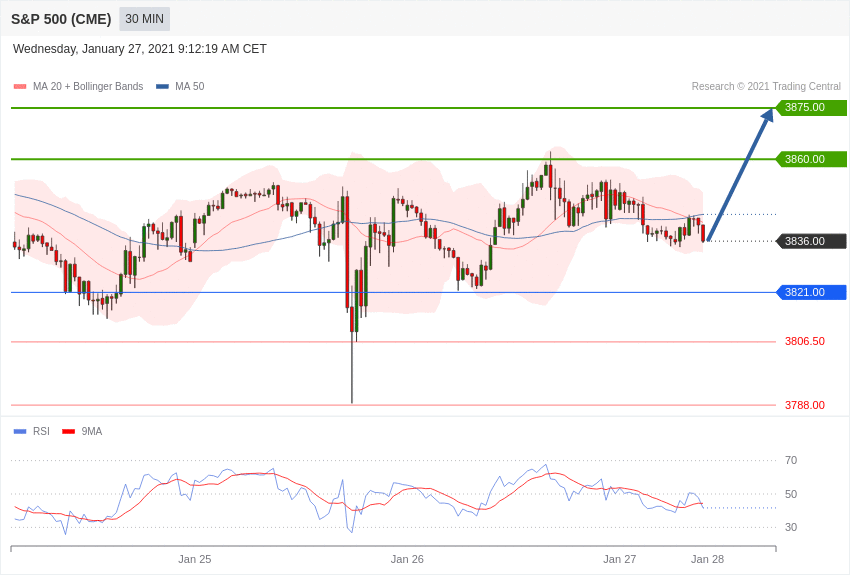850x576 pixels.
Task: Click the Jan 26 date axis label
Action: (x=407, y=559)
